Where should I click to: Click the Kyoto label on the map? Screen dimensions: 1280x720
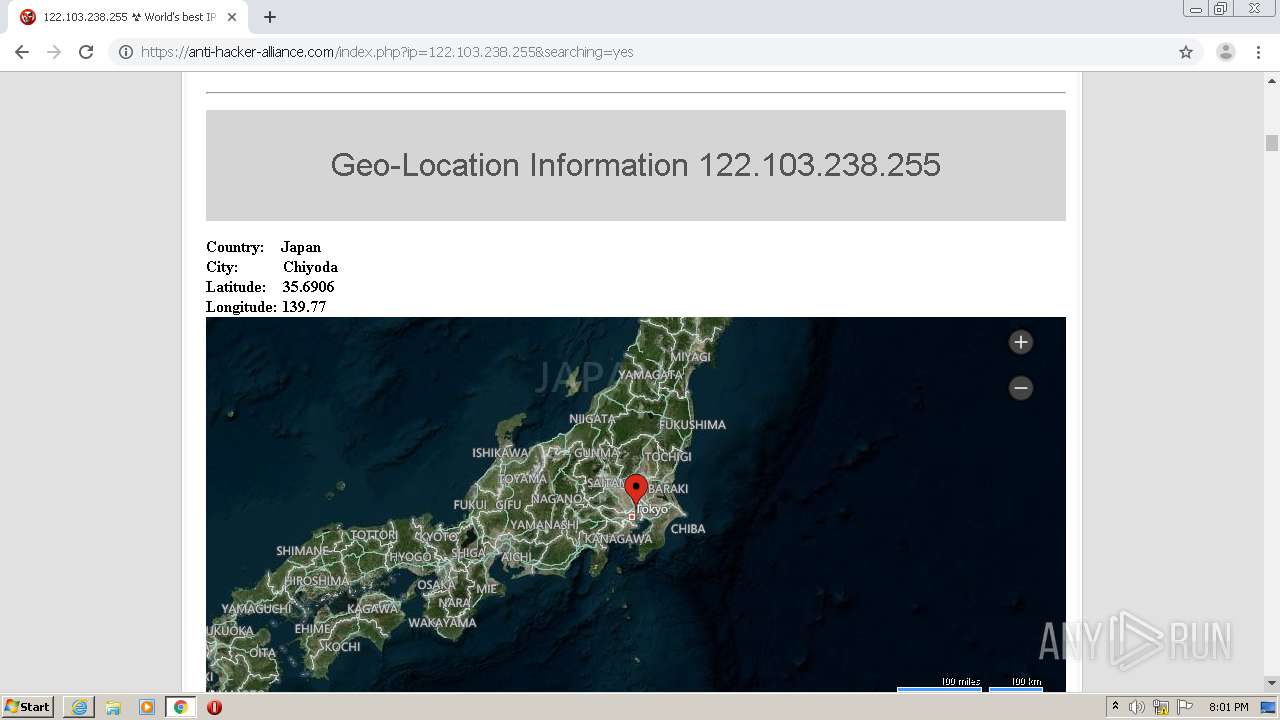(x=436, y=537)
